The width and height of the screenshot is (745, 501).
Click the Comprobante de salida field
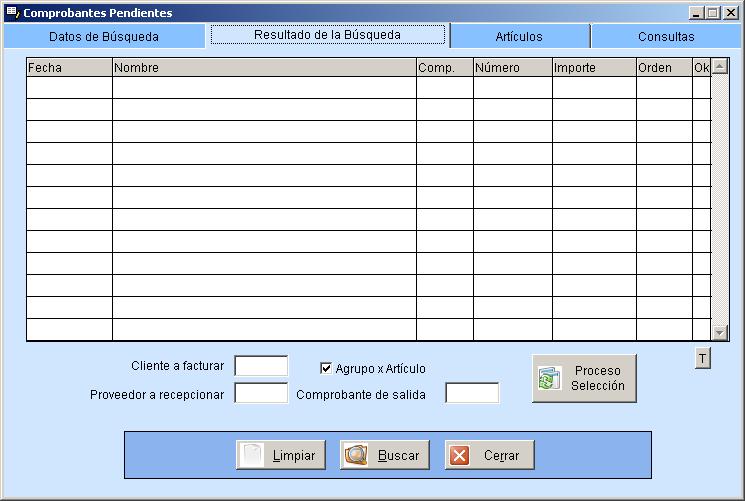tap(472, 394)
